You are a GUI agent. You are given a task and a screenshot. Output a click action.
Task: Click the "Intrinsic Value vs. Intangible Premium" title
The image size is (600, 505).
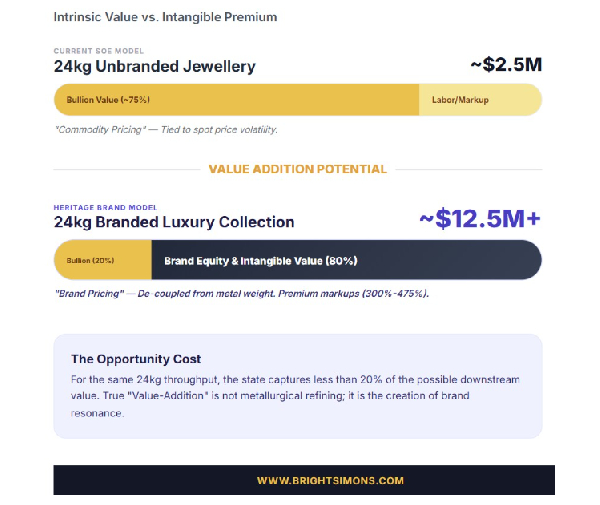(x=165, y=17)
